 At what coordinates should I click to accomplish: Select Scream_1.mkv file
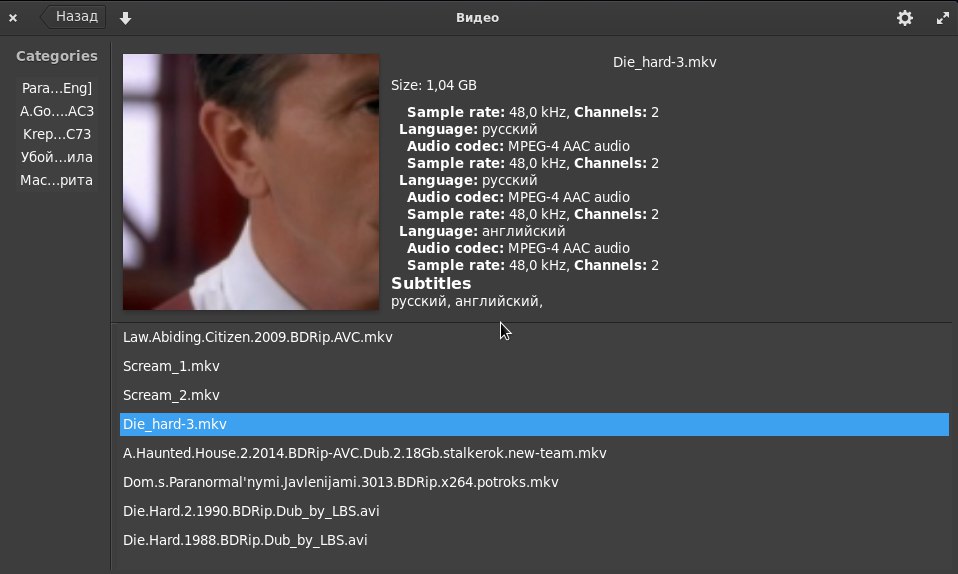534,366
